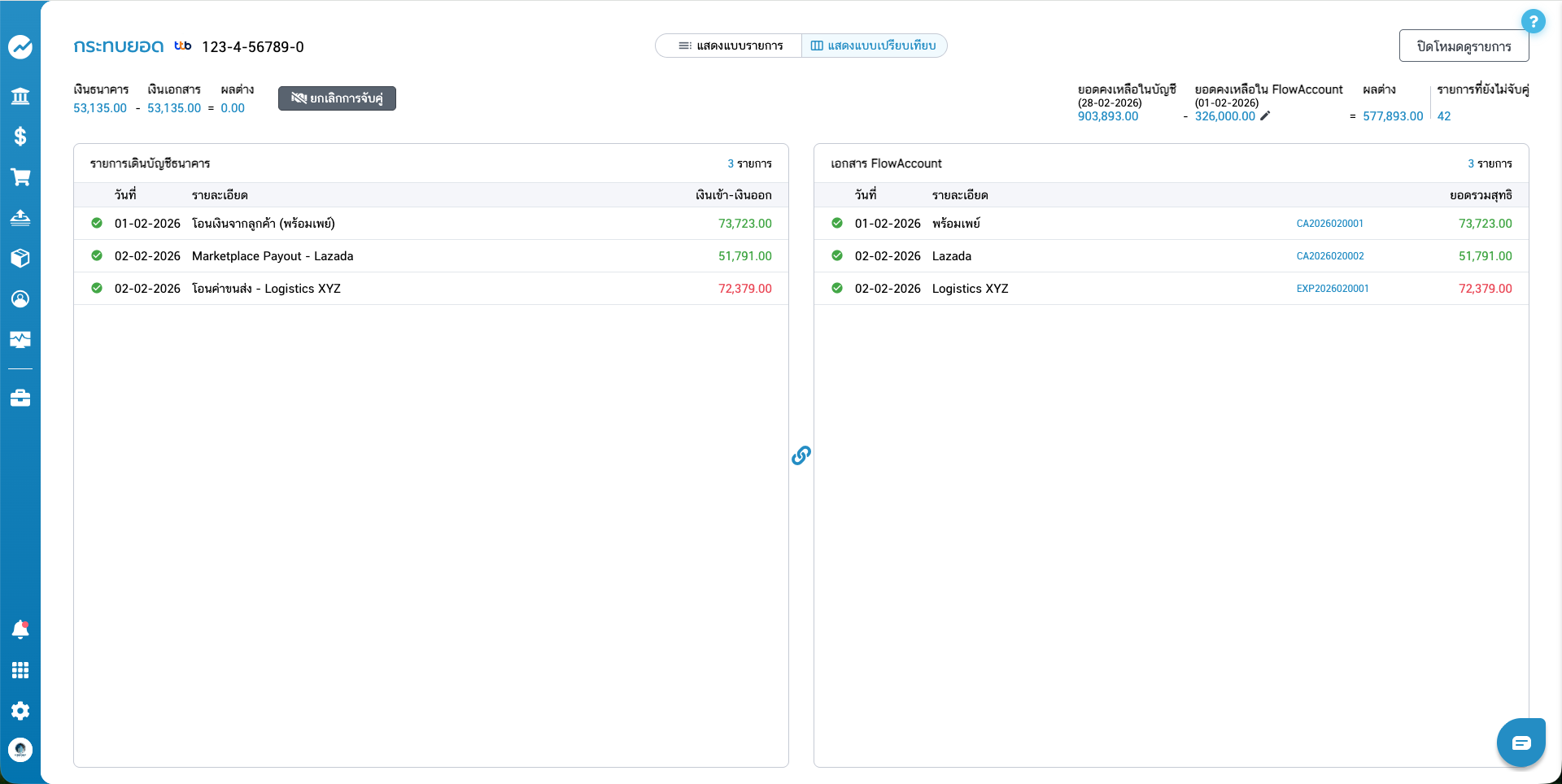Open document link CA2026020002
Image resolution: width=1562 pixels, height=784 pixels.
click(x=1330, y=256)
